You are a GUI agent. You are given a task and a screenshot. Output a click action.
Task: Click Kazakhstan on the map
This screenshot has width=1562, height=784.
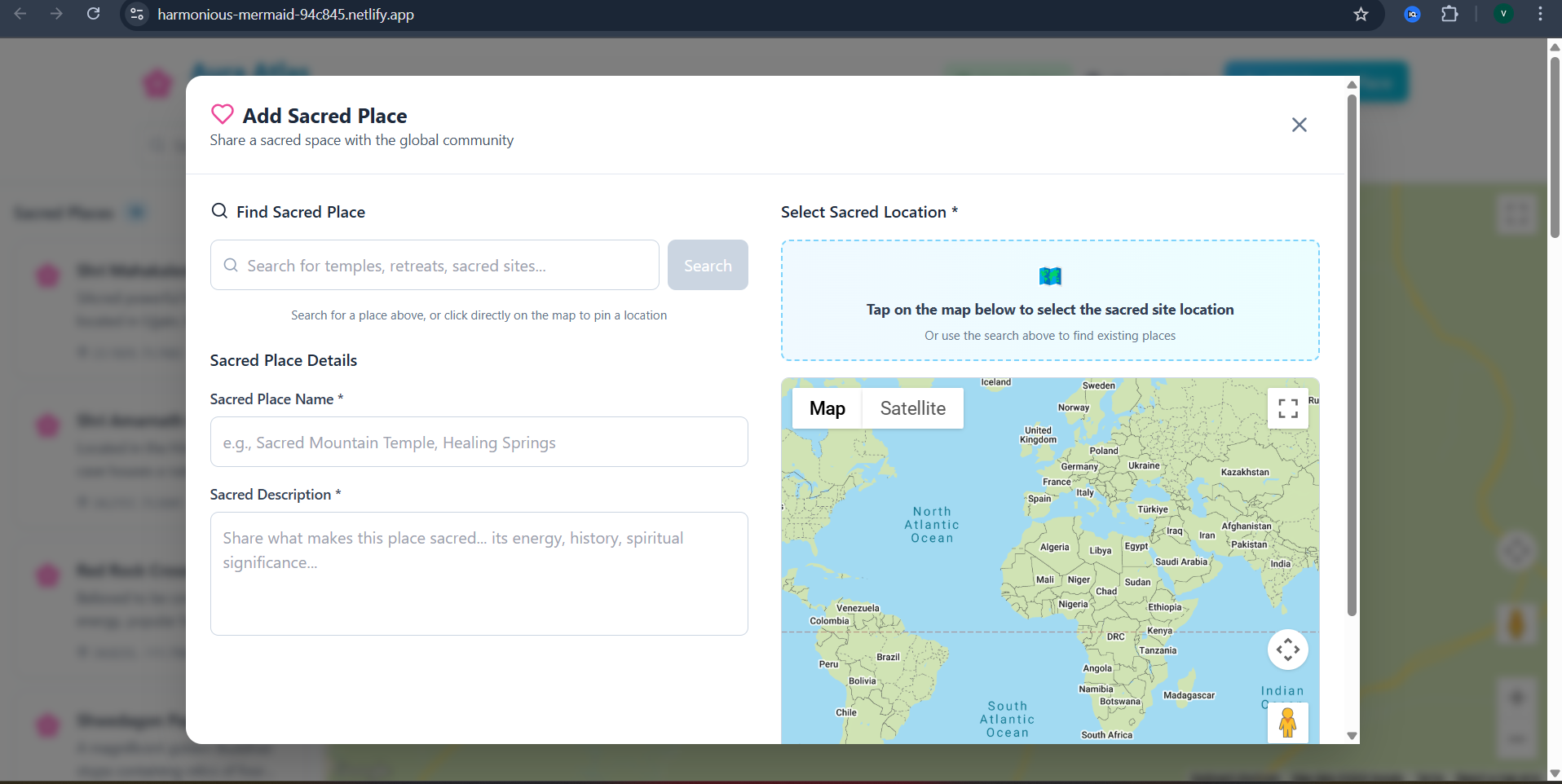(x=1245, y=472)
